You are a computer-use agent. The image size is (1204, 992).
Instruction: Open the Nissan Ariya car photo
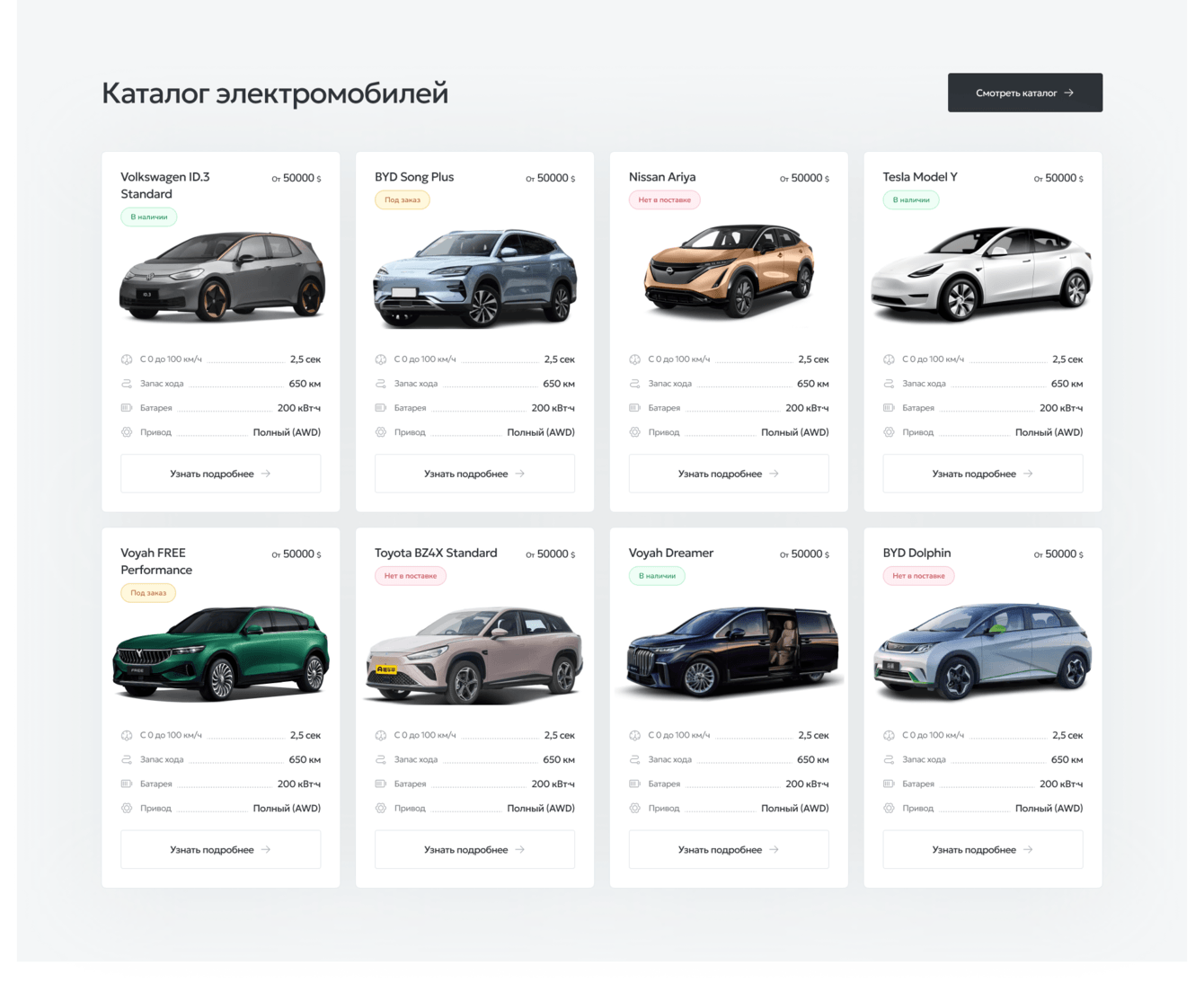click(x=729, y=271)
